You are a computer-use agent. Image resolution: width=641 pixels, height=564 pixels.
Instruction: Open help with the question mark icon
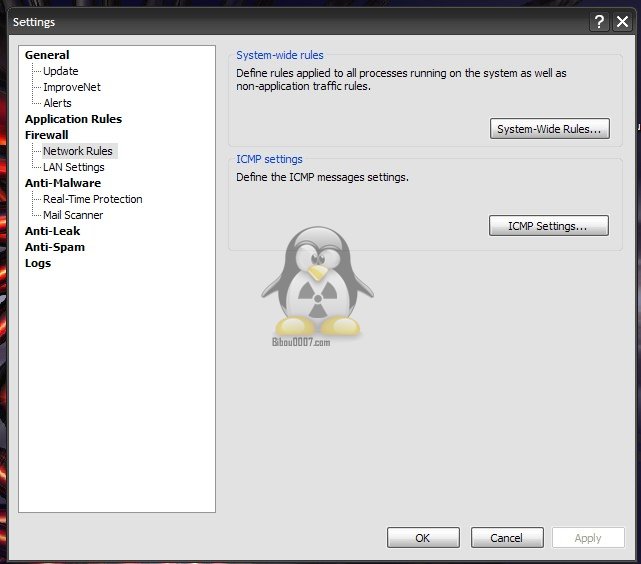click(x=599, y=22)
